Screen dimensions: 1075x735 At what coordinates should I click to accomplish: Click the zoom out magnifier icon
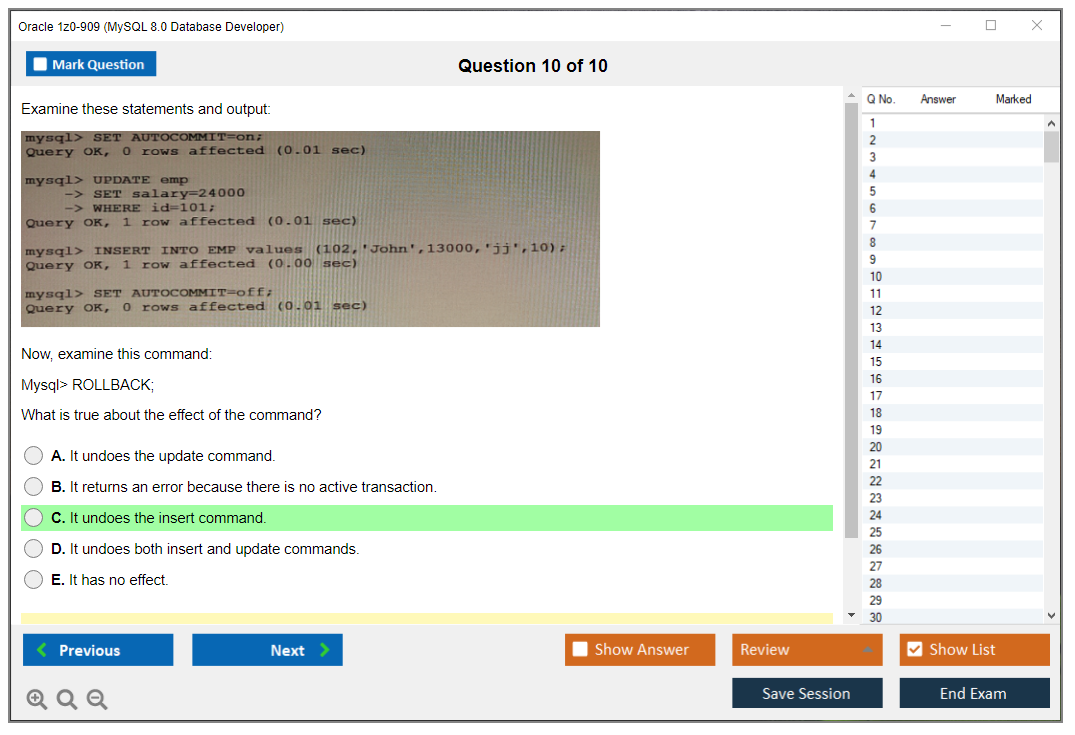[x=97, y=700]
